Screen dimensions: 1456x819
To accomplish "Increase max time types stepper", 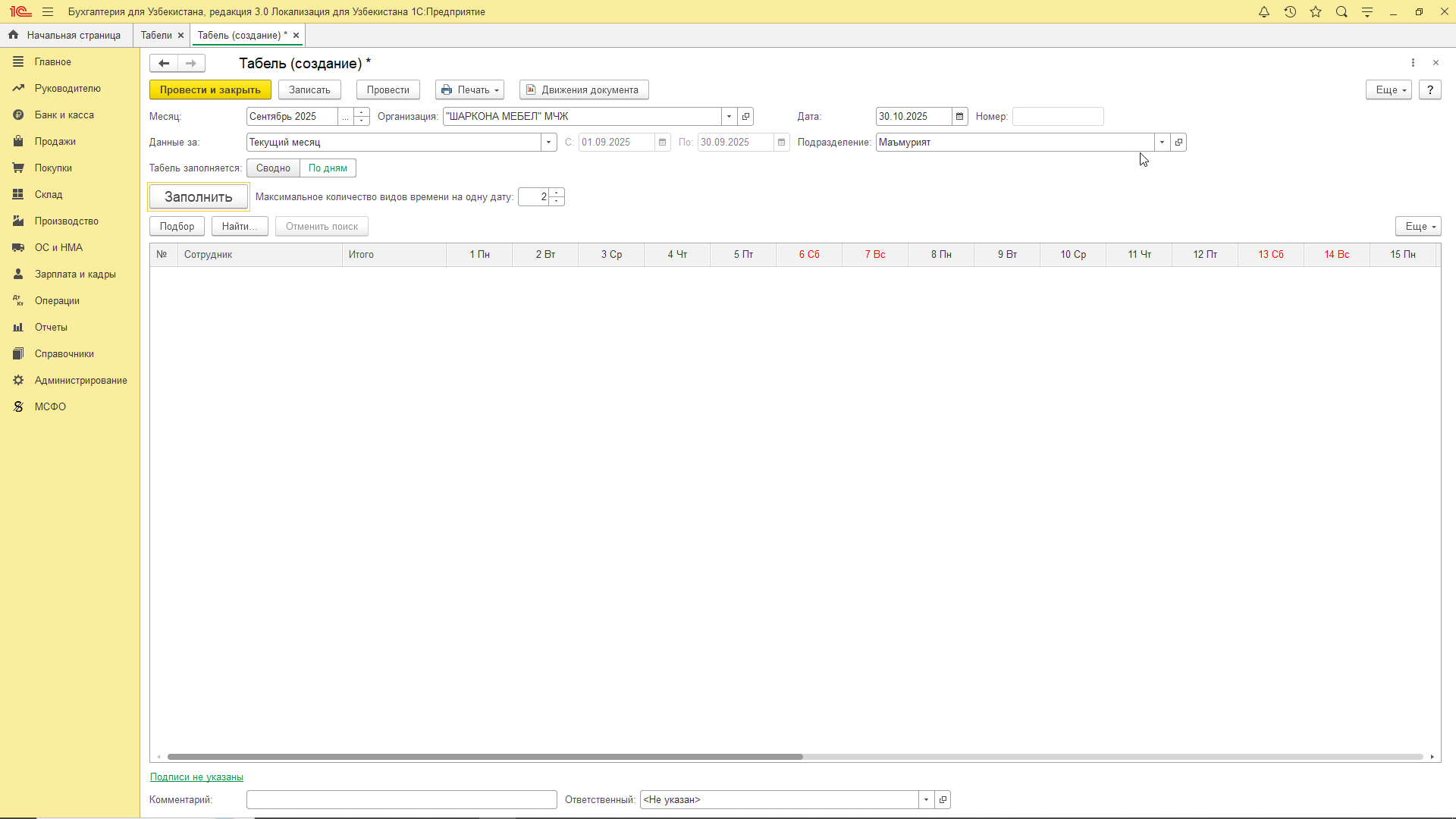I will click(x=557, y=193).
